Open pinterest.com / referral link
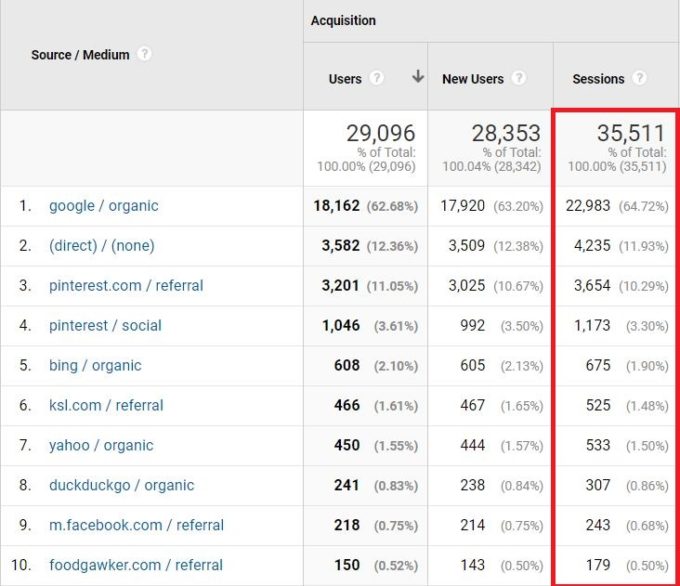Screen dimensions: 680x586 126,285
